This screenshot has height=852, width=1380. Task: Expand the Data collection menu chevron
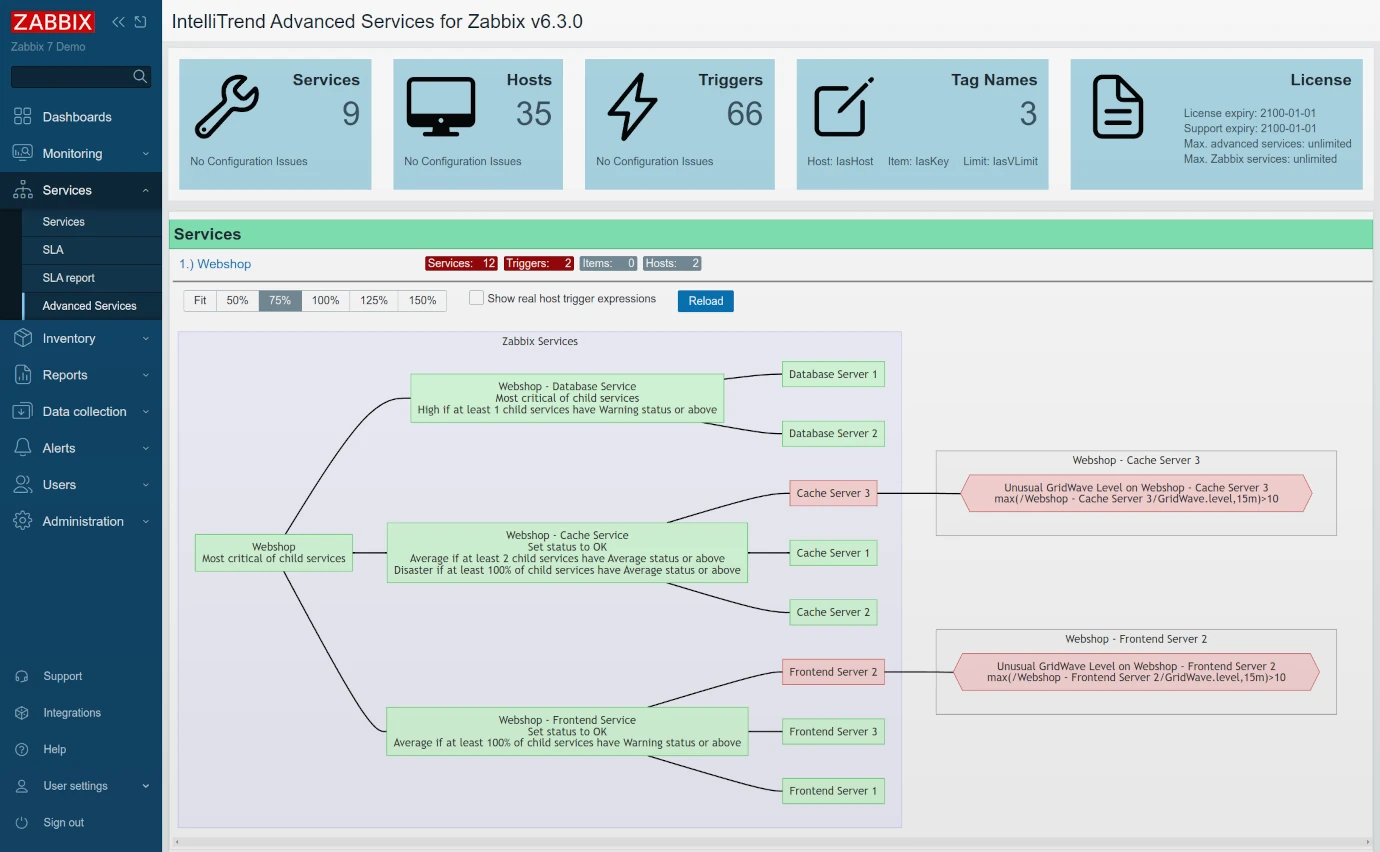pyautogui.click(x=146, y=412)
